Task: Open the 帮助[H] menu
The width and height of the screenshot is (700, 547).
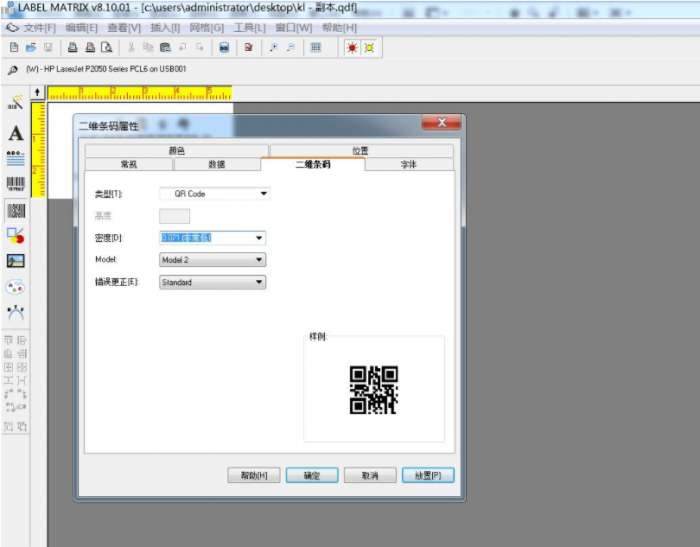Action: click(339, 28)
